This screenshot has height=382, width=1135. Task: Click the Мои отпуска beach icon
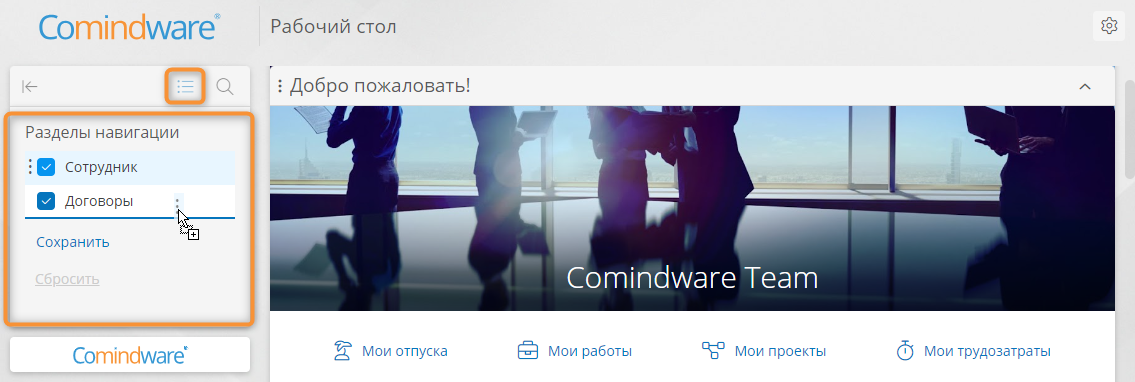click(x=343, y=351)
